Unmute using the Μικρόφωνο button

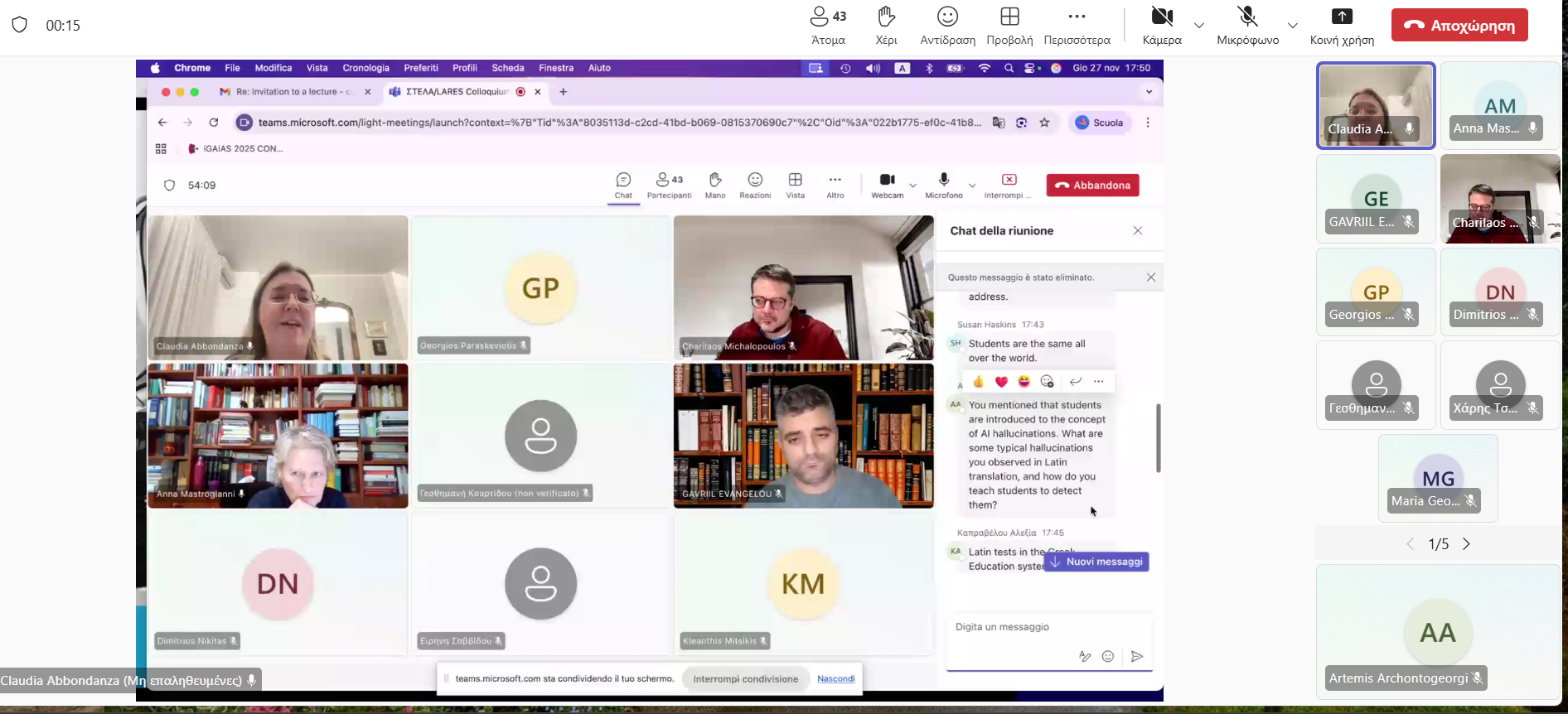[x=1247, y=26]
